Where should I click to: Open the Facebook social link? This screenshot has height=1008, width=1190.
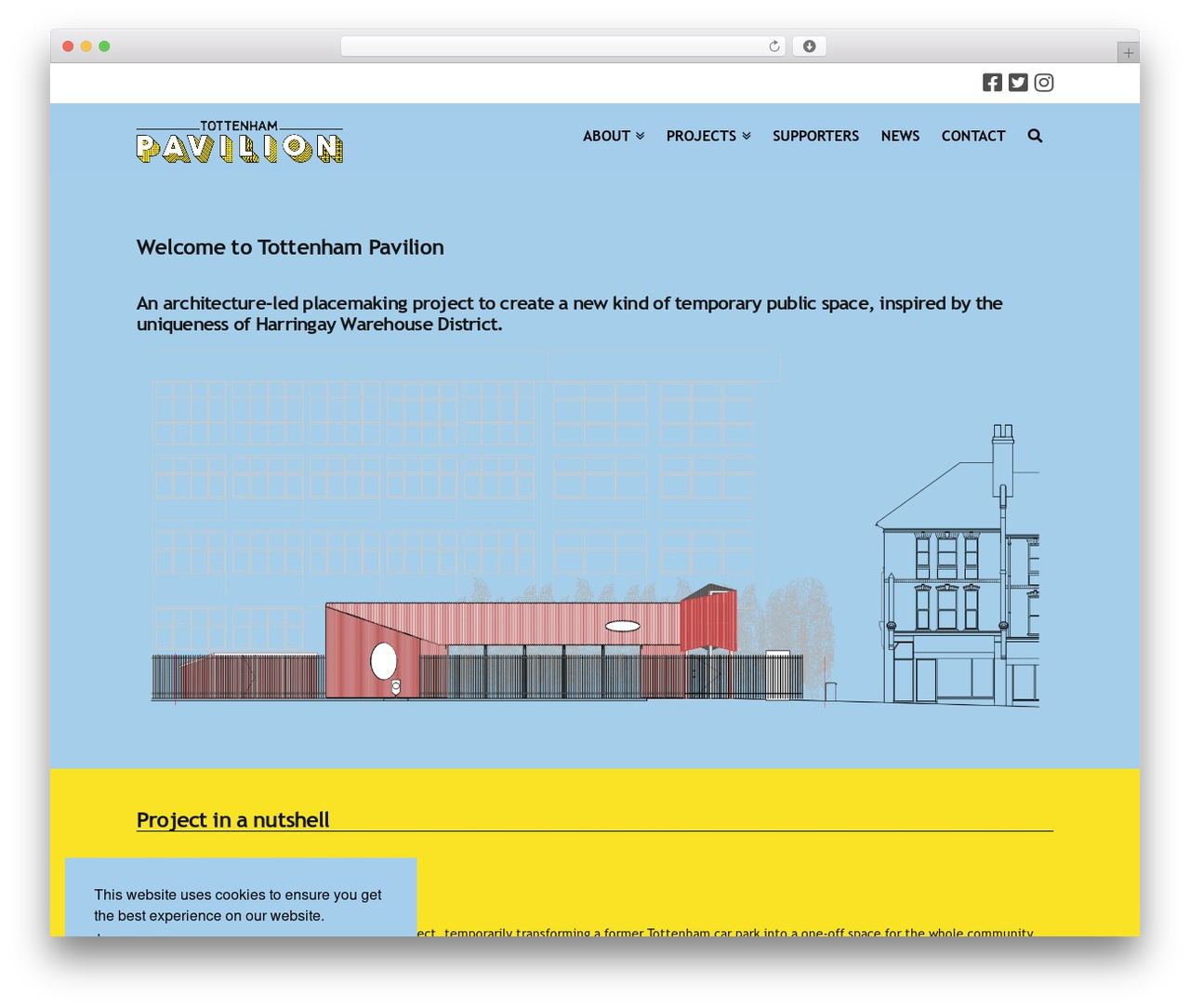992,83
